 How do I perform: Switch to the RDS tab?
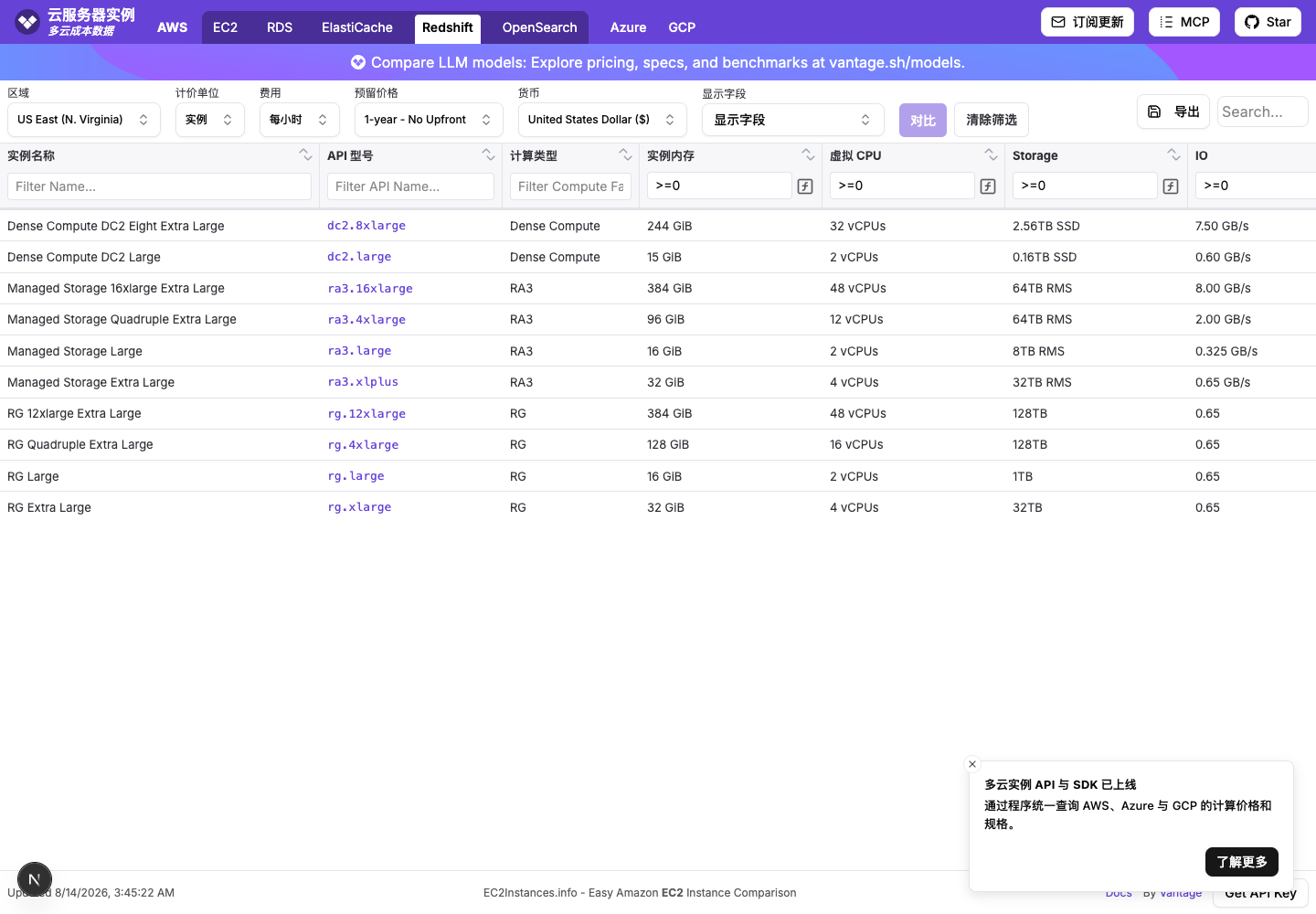280,27
